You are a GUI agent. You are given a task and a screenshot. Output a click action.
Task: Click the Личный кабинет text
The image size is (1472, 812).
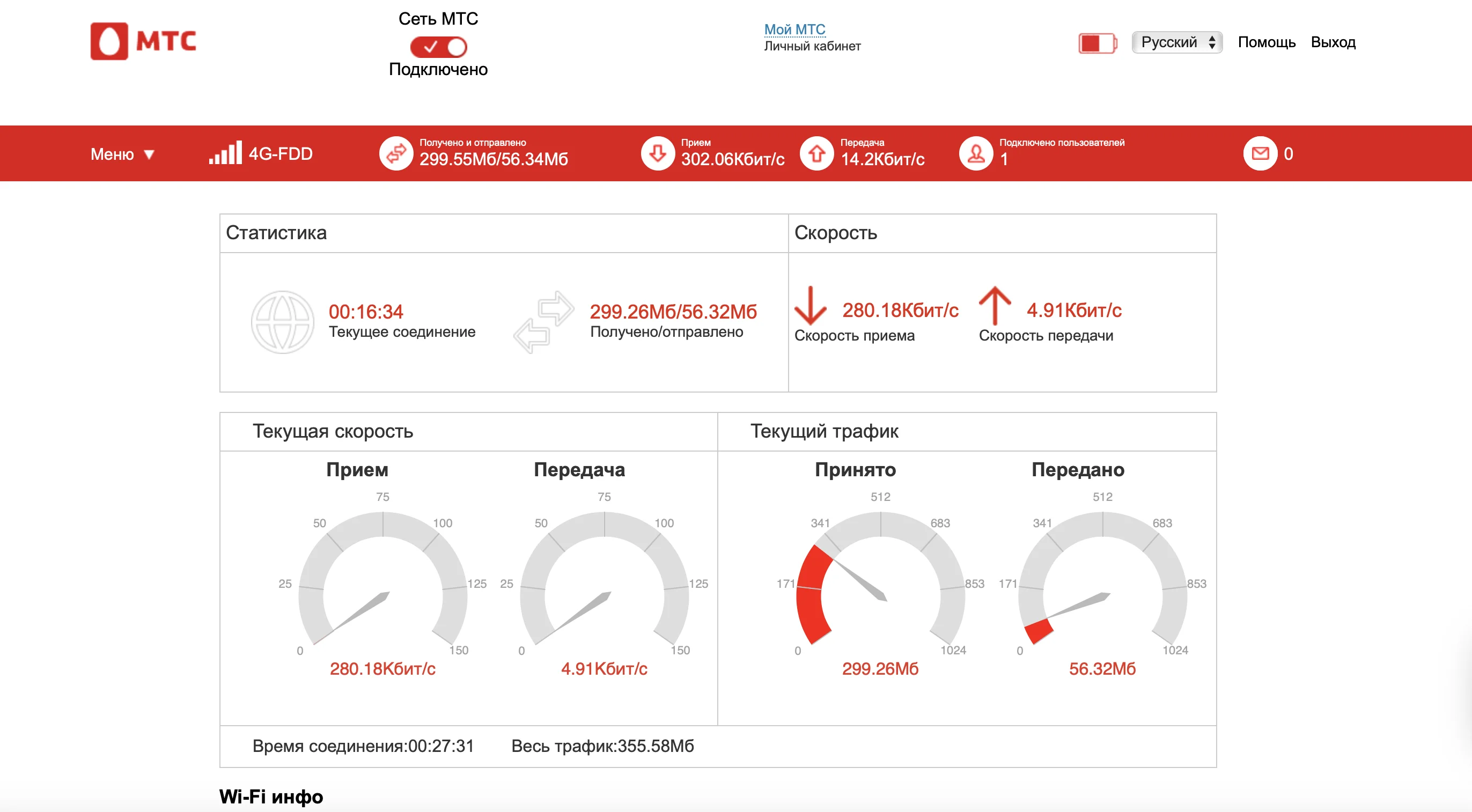(812, 46)
